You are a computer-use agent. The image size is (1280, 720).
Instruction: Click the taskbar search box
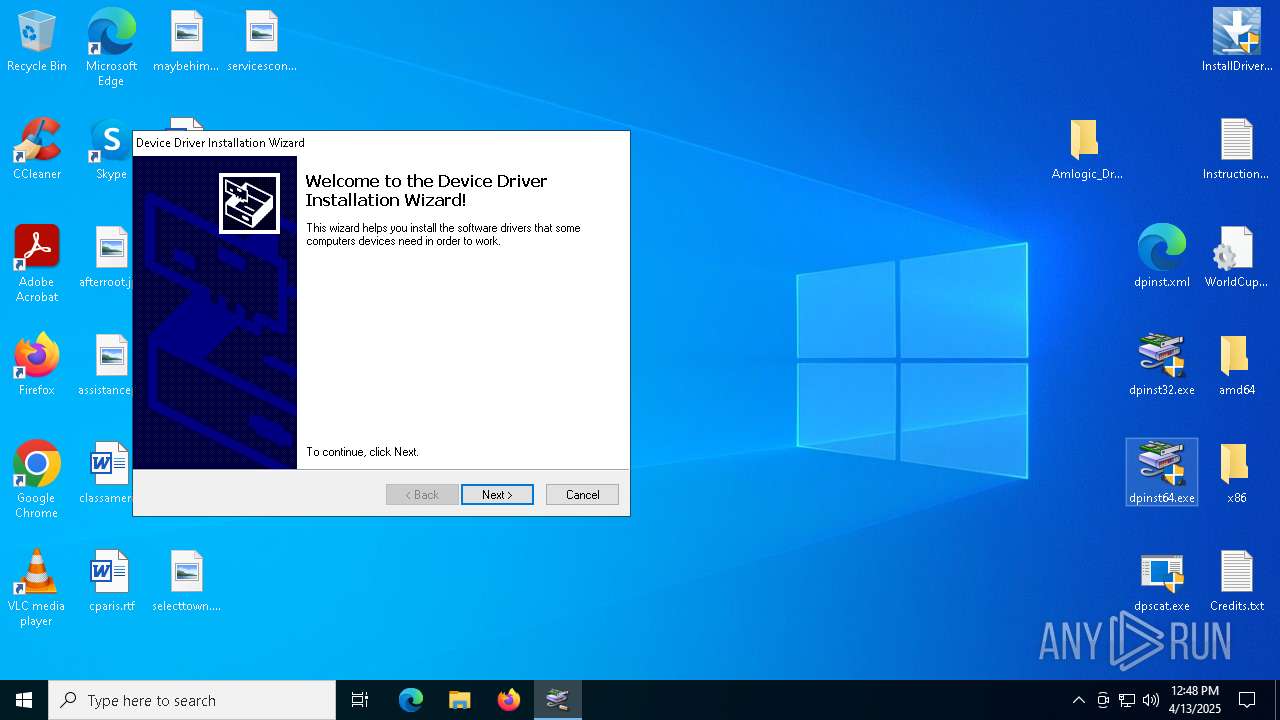(x=192, y=700)
